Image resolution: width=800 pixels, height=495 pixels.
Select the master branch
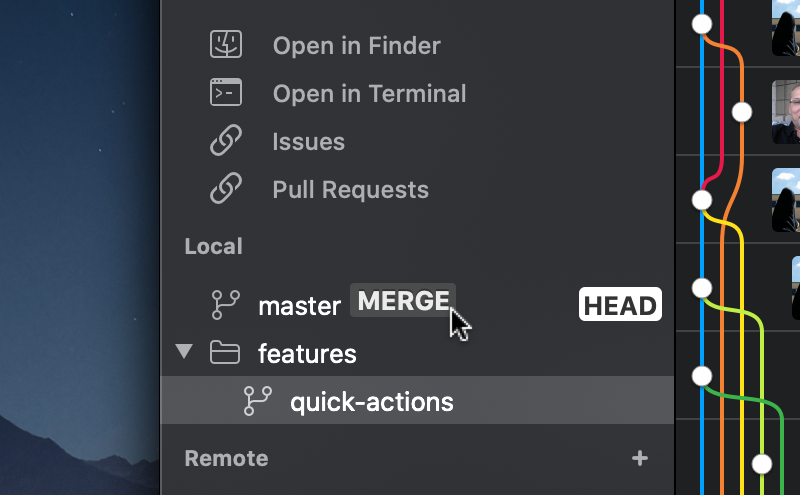[x=299, y=305]
